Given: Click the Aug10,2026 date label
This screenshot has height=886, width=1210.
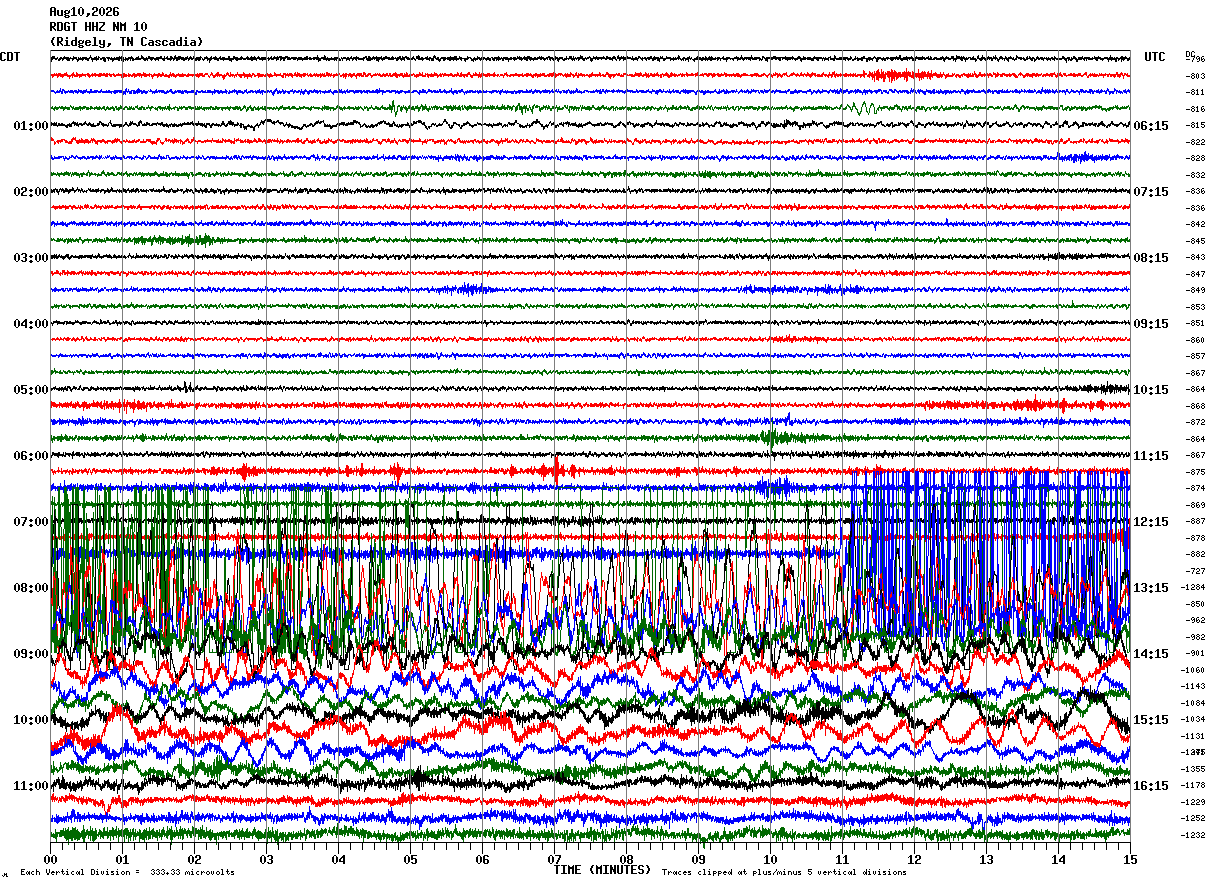Looking at the screenshot, I should click(x=84, y=12).
